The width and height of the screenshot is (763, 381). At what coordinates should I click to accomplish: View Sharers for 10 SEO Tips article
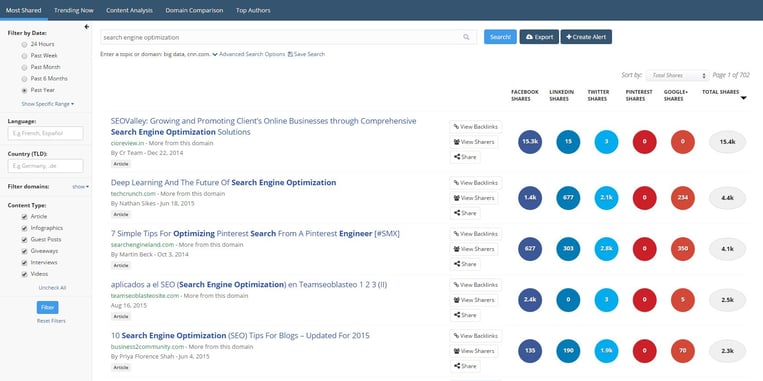coord(473,351)
